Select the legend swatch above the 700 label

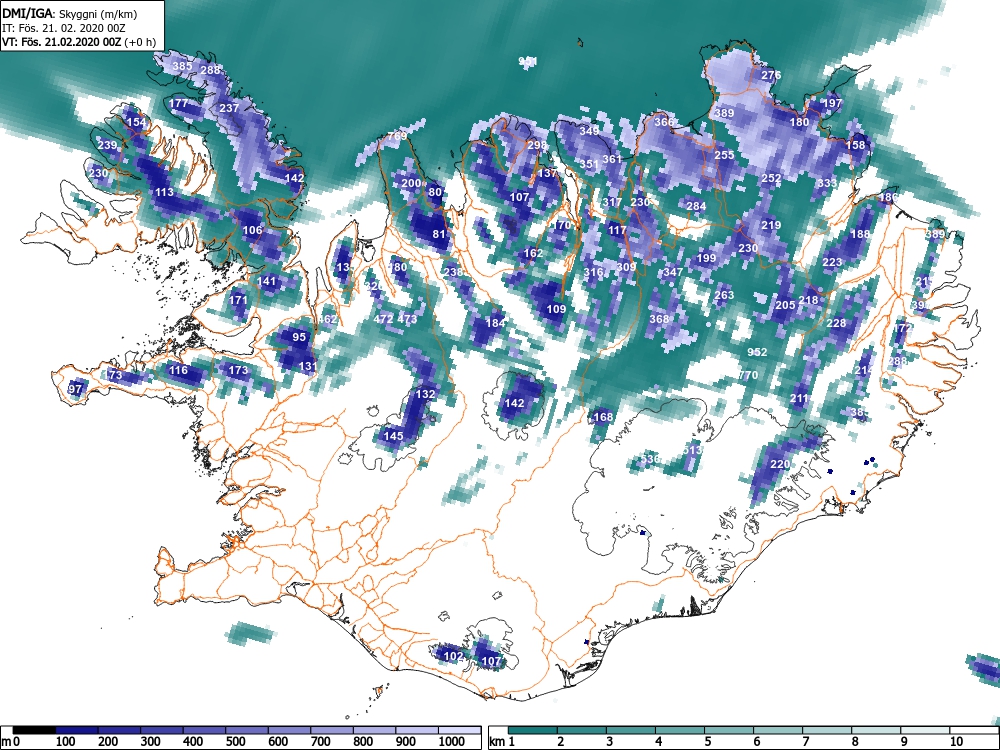tap(332, 730)
